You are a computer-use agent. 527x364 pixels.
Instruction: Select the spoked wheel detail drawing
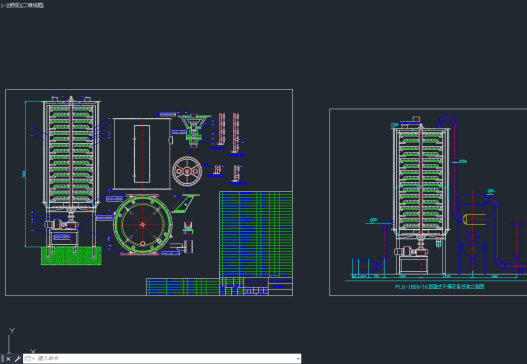click(x=187, y=171)
